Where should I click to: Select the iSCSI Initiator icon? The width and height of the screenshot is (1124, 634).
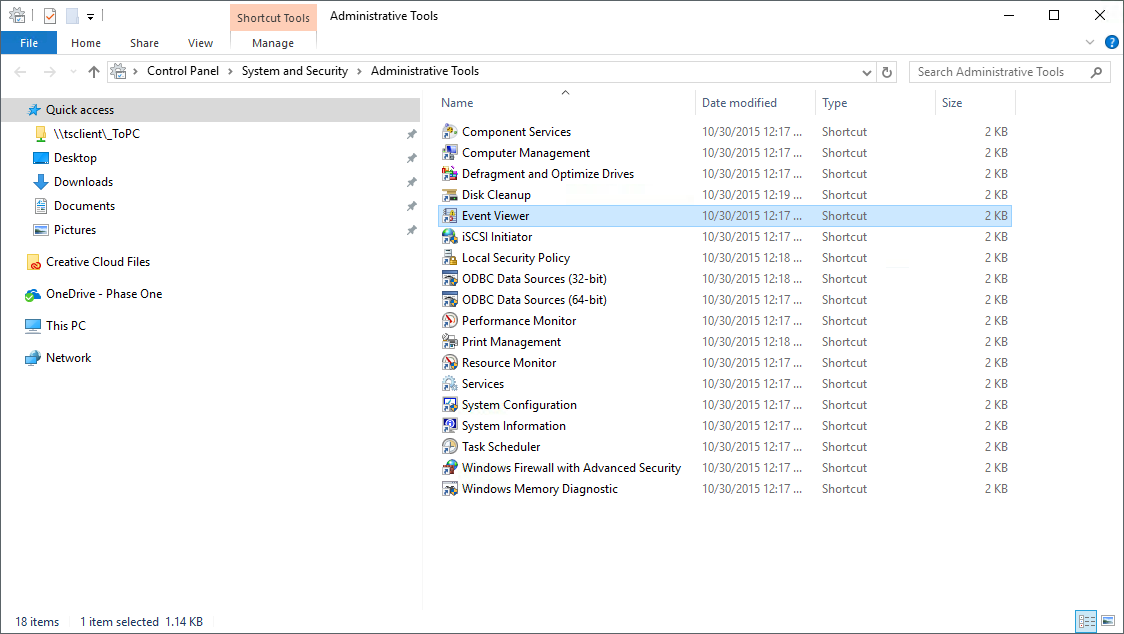pos(449,237)
